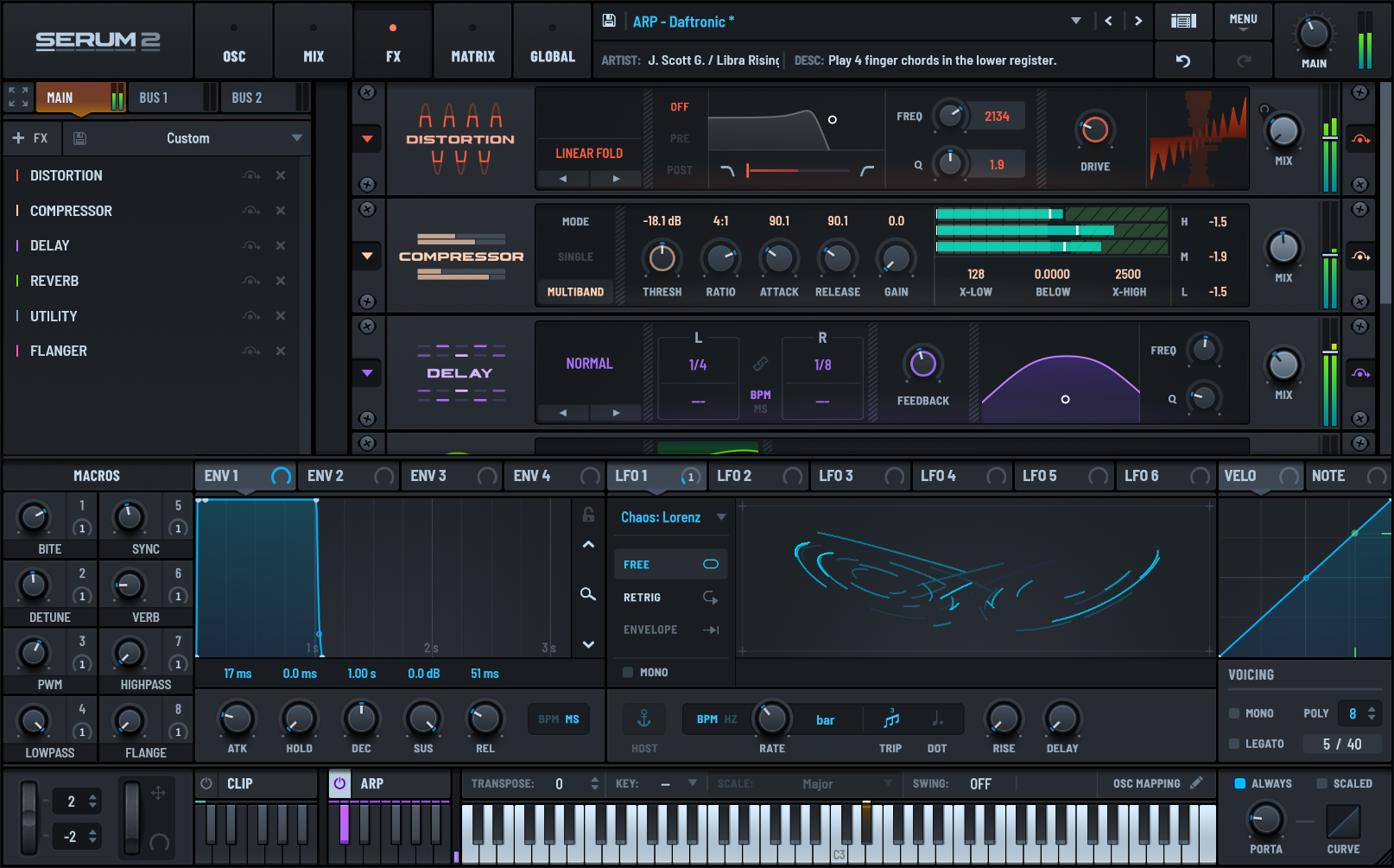Save the FX chain preset
Viewport: 1394px width, 868px height.
tap(79, 138)
